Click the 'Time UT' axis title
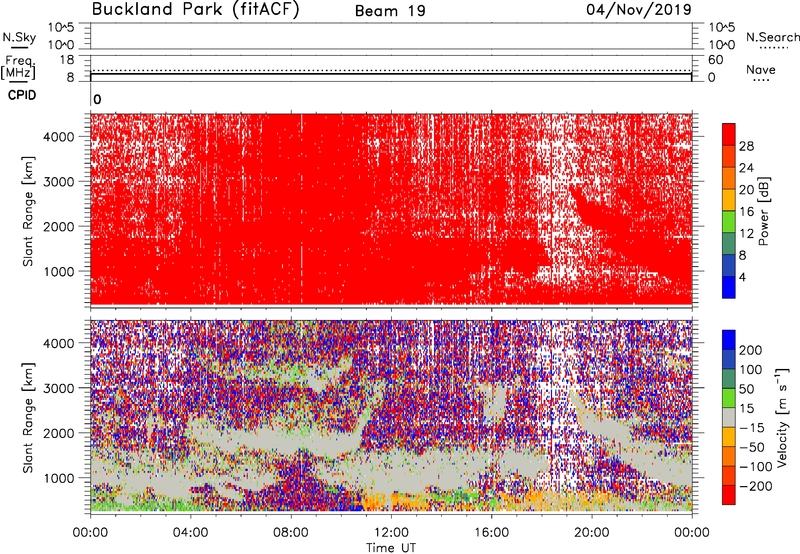Image resolution: width=800 pixels, height=554 pixels. coord(391,548)
